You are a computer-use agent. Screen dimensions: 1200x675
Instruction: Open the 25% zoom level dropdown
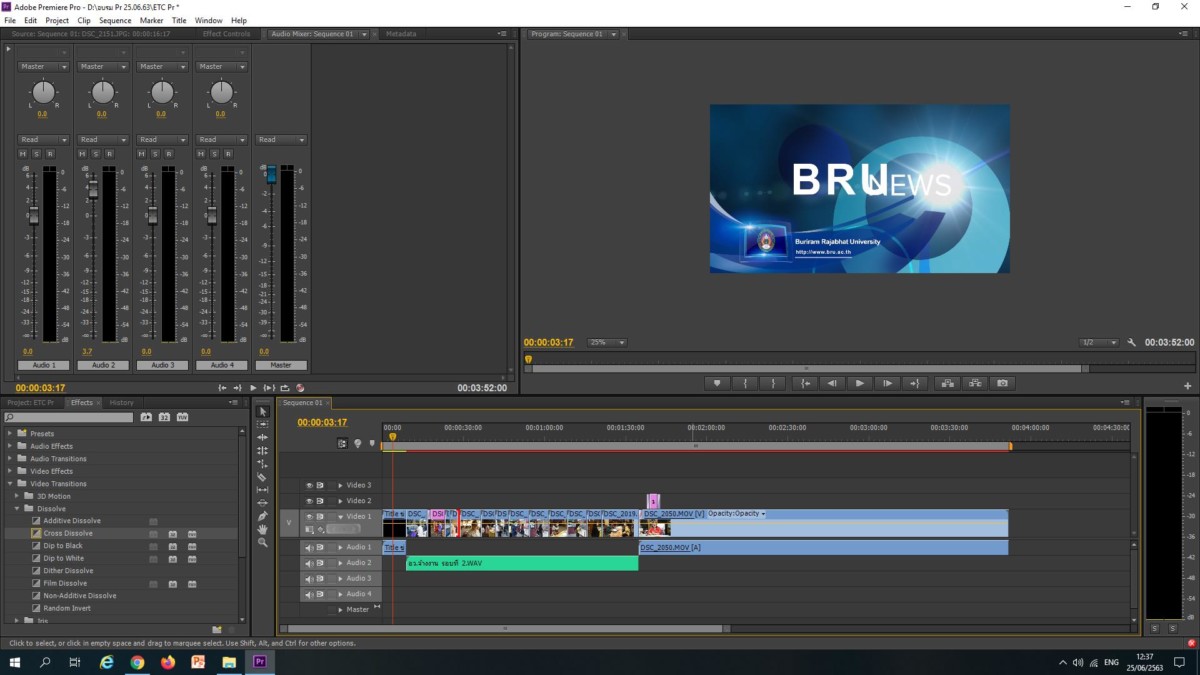[x=606, y=342]
